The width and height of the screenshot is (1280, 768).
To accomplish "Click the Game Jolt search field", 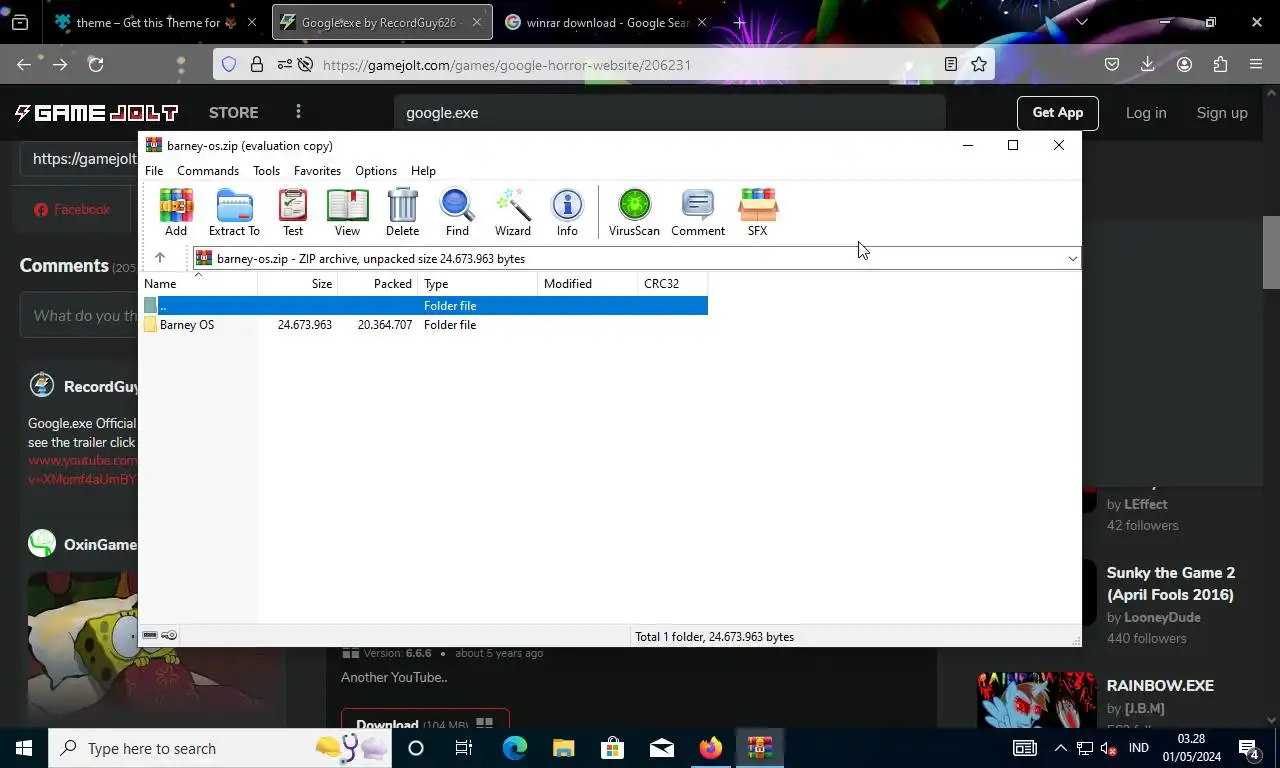I will (669, 113).
